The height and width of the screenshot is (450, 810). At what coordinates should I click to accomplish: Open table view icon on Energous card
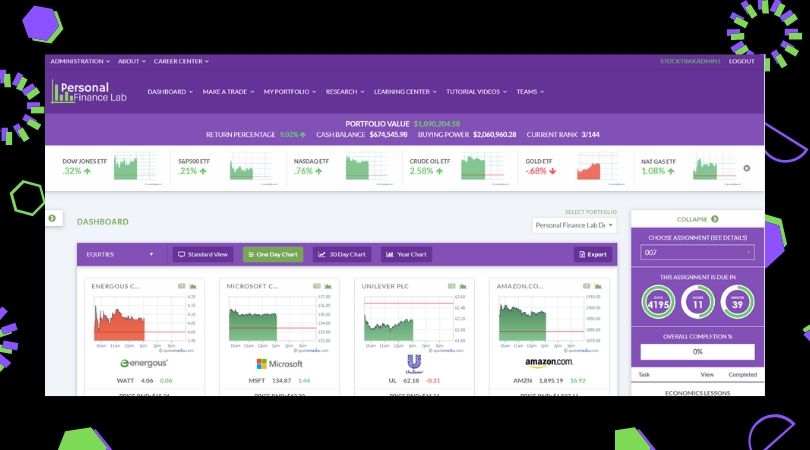182,286
